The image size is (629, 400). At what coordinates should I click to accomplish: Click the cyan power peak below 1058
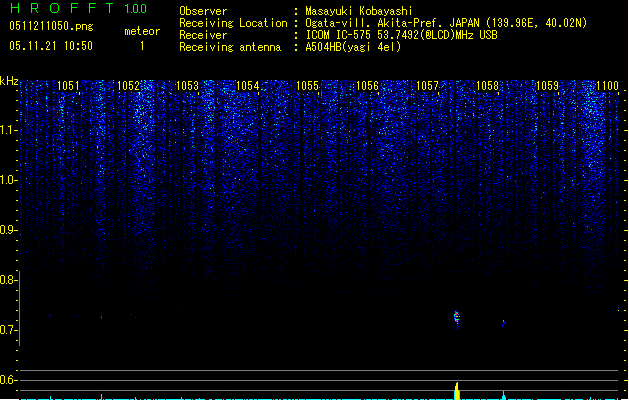503,395
